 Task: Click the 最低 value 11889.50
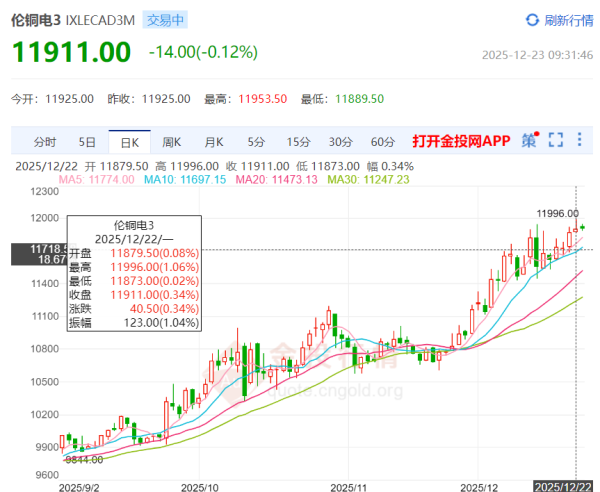pos(359,99)
